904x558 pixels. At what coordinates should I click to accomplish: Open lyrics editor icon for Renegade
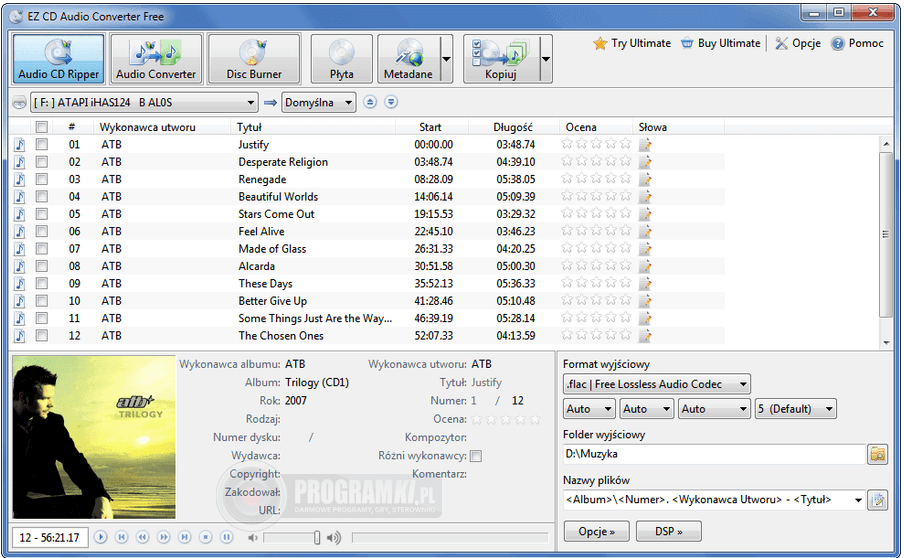645,179
